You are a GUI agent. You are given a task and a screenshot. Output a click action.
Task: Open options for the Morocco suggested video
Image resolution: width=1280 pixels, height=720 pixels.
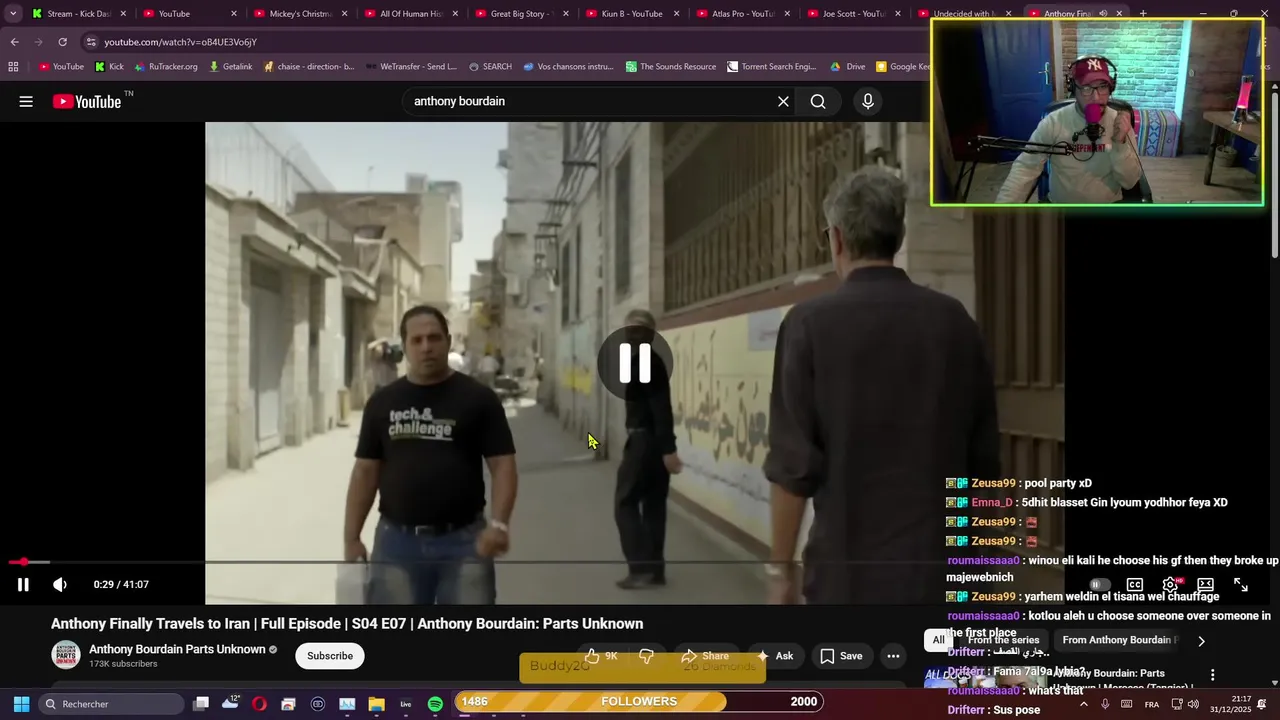pyautogui.click(x=1212, y=675)
